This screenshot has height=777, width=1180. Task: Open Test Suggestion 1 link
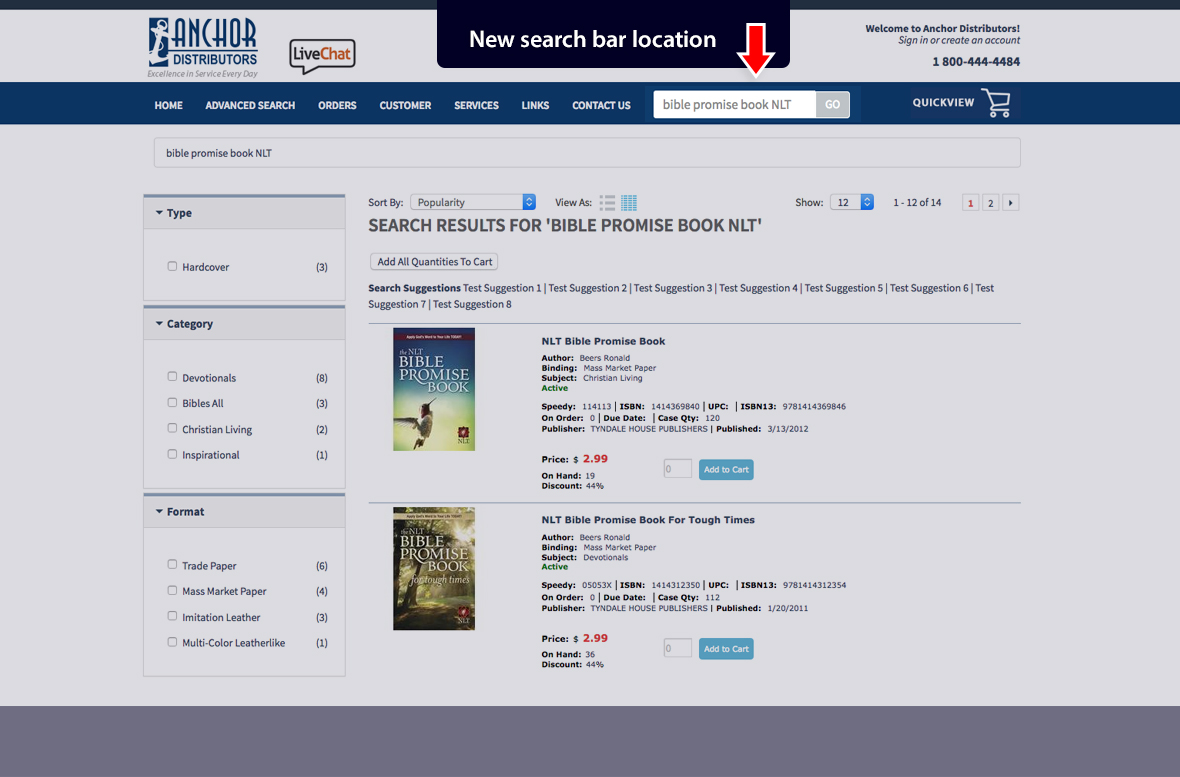tap(502, 288)
